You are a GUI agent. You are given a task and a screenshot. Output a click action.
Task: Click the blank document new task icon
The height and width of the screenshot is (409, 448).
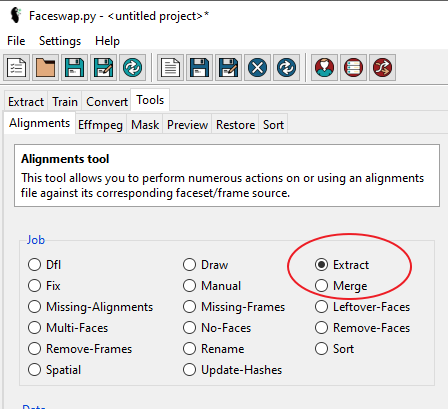click(x=170, y=68)
